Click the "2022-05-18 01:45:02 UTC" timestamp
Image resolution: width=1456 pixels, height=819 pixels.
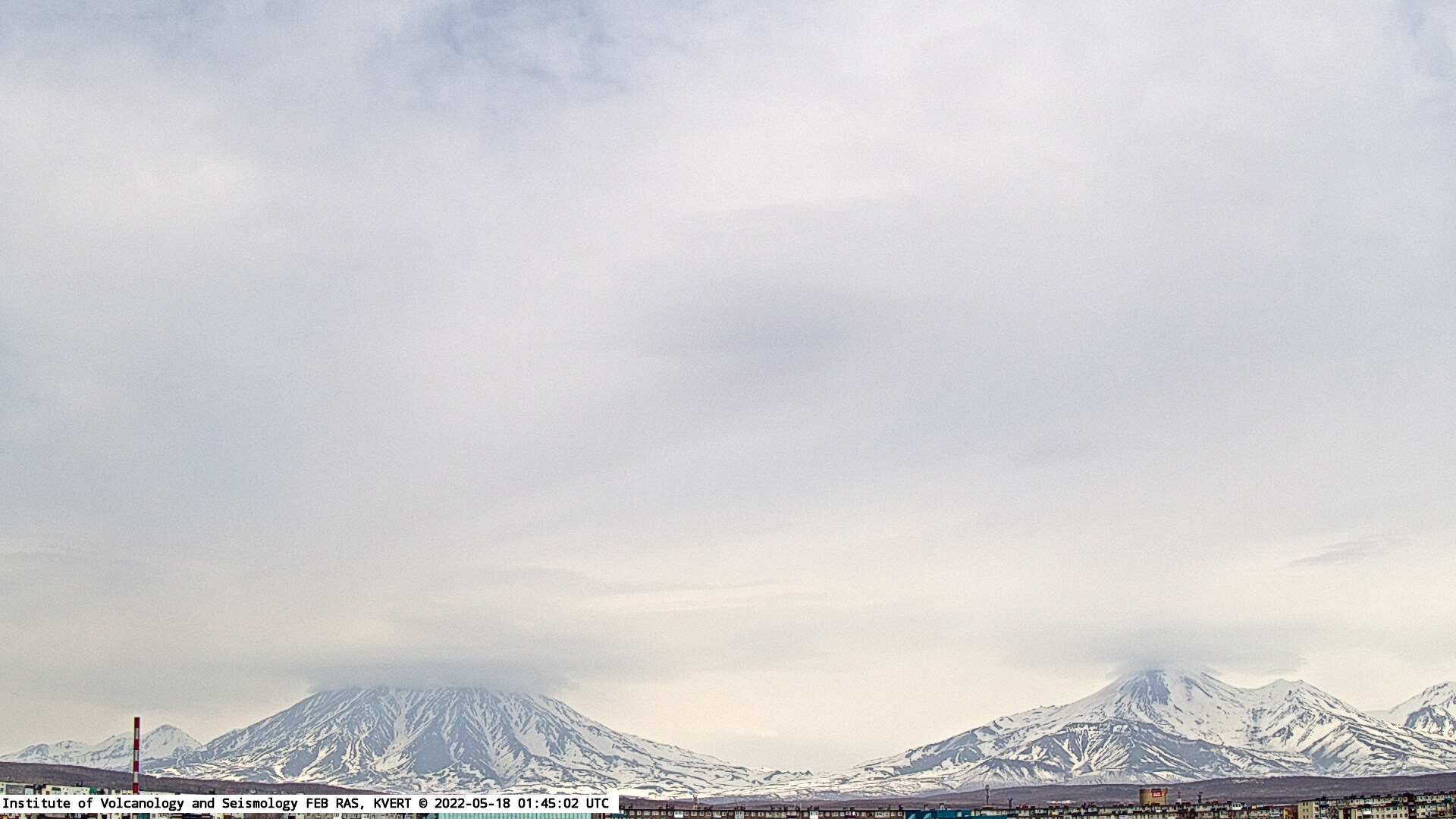(520, 803)
